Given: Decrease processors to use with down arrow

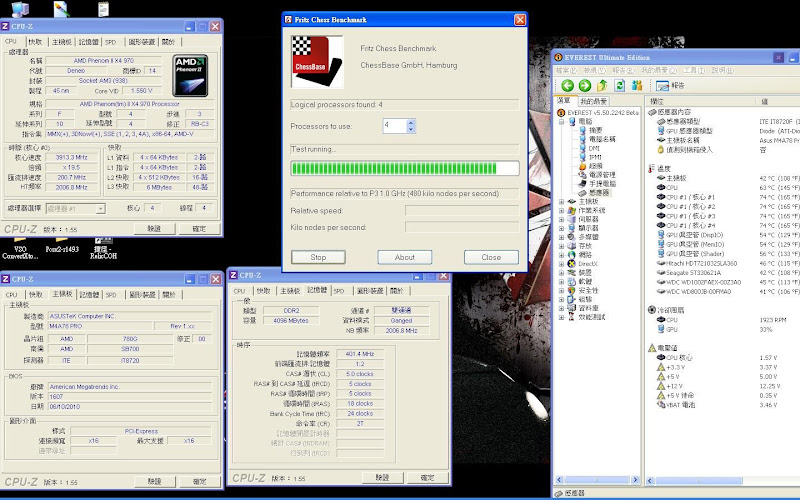Looking at the screenshot, I should coord(411,129).
